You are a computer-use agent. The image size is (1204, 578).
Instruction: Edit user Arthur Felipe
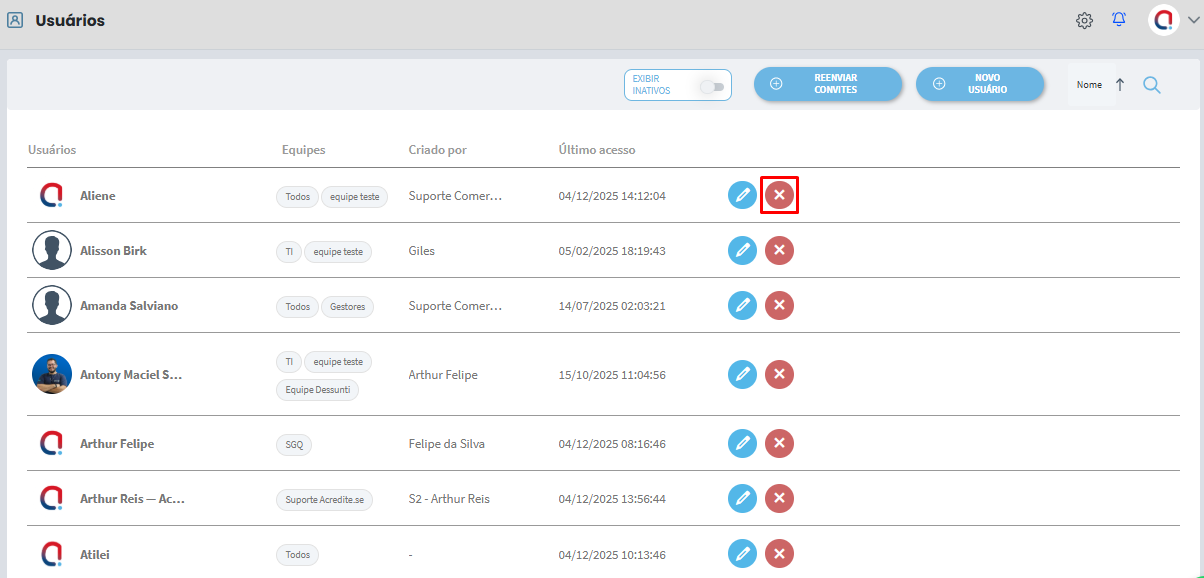[742, 443]
